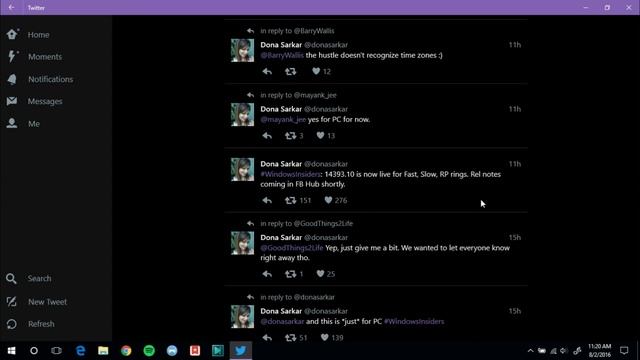
Task: Show hidden system tray icons
Action: coord(530,351)
